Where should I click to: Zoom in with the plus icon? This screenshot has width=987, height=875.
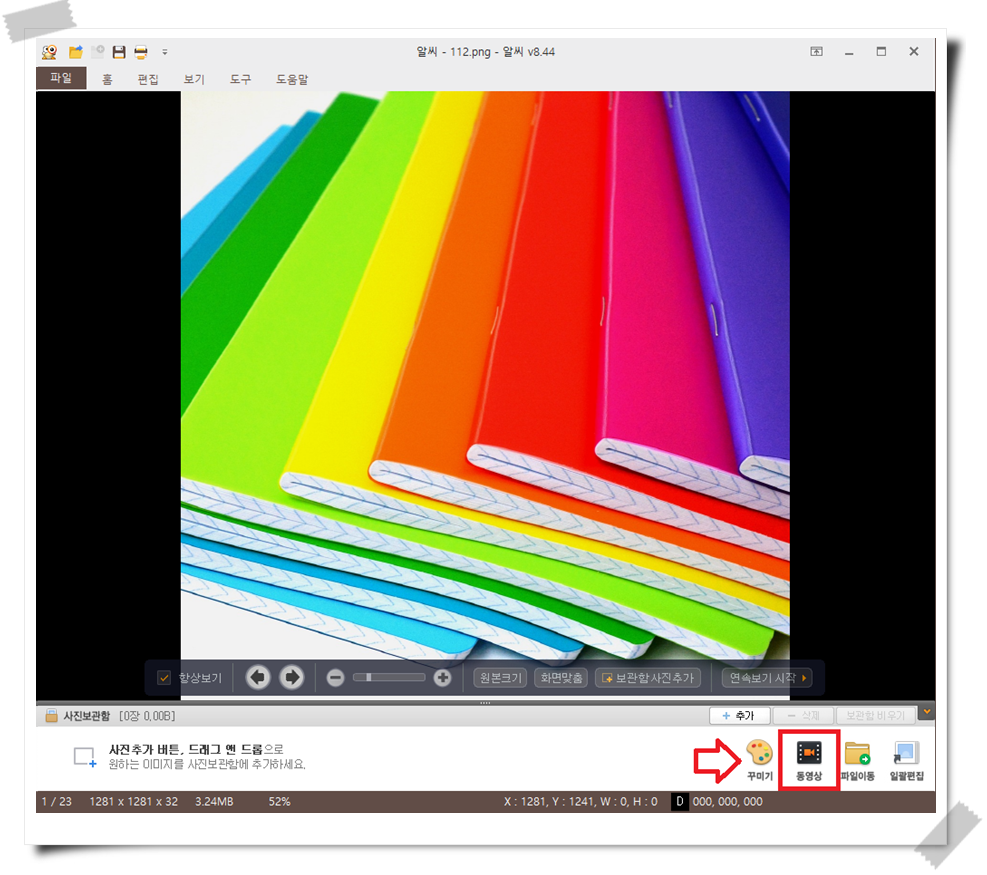443,678
